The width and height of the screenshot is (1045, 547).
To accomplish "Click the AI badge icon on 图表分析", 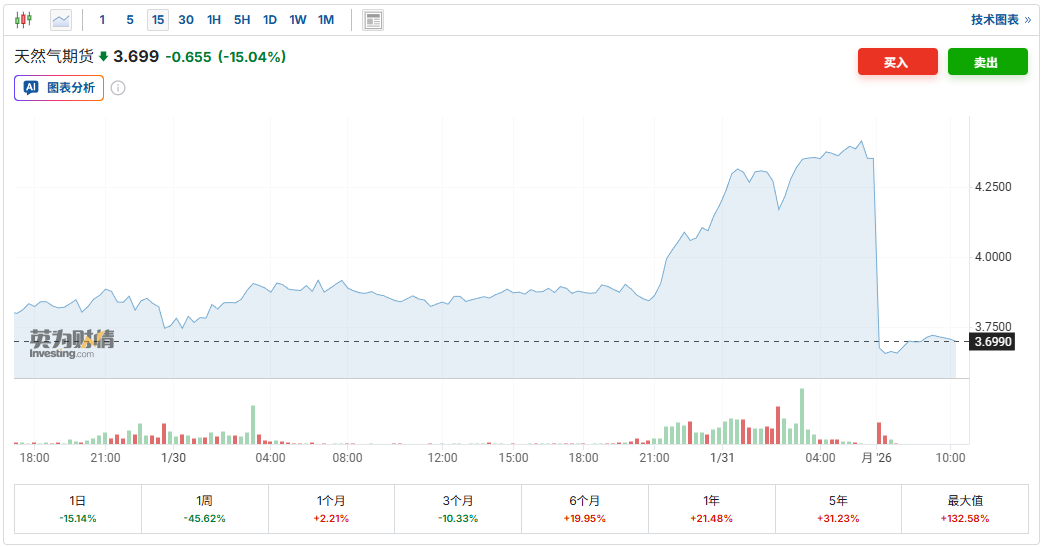I will click(31, 88).
